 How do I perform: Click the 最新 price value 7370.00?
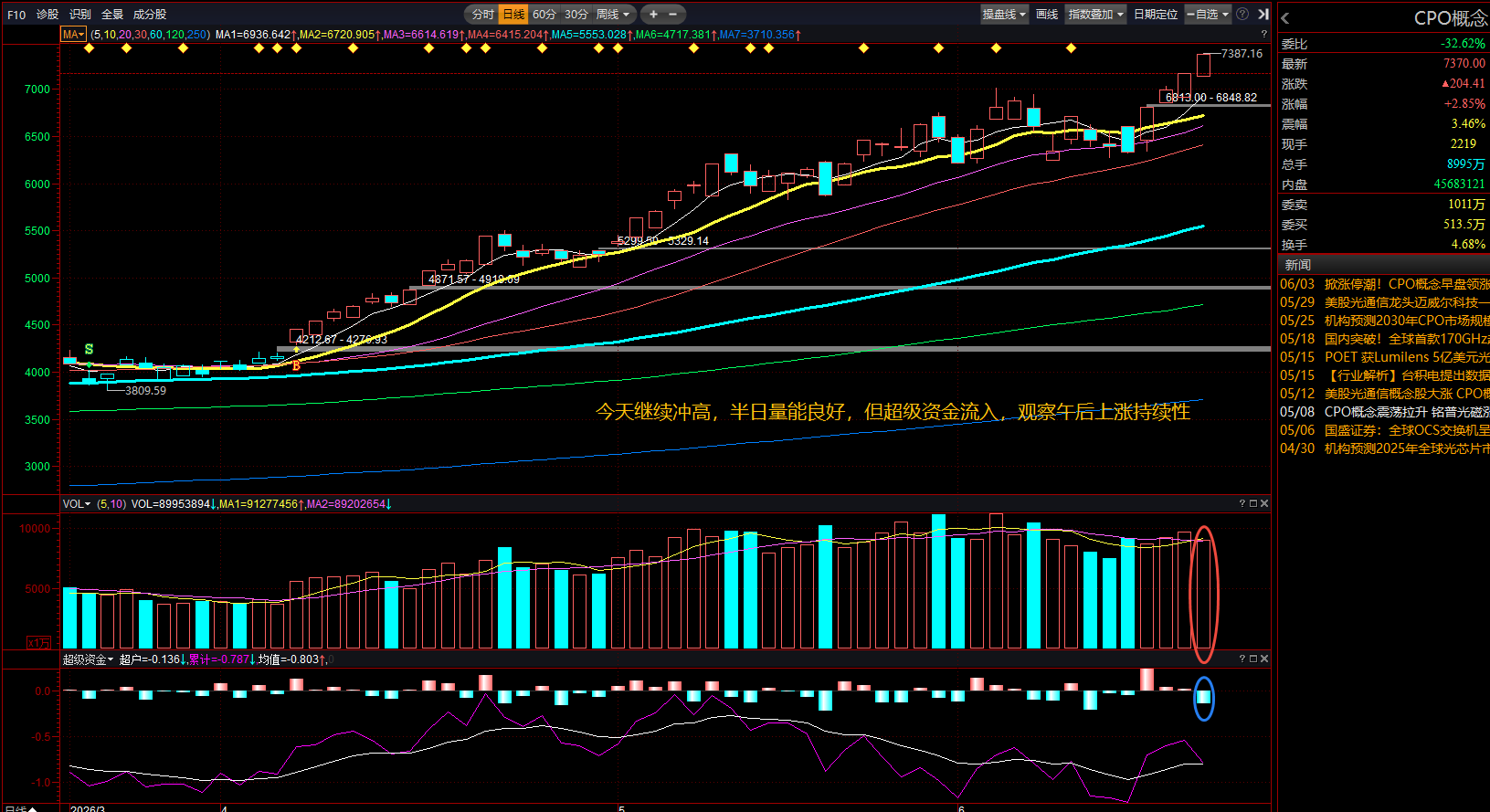[x=1464, y=63]
